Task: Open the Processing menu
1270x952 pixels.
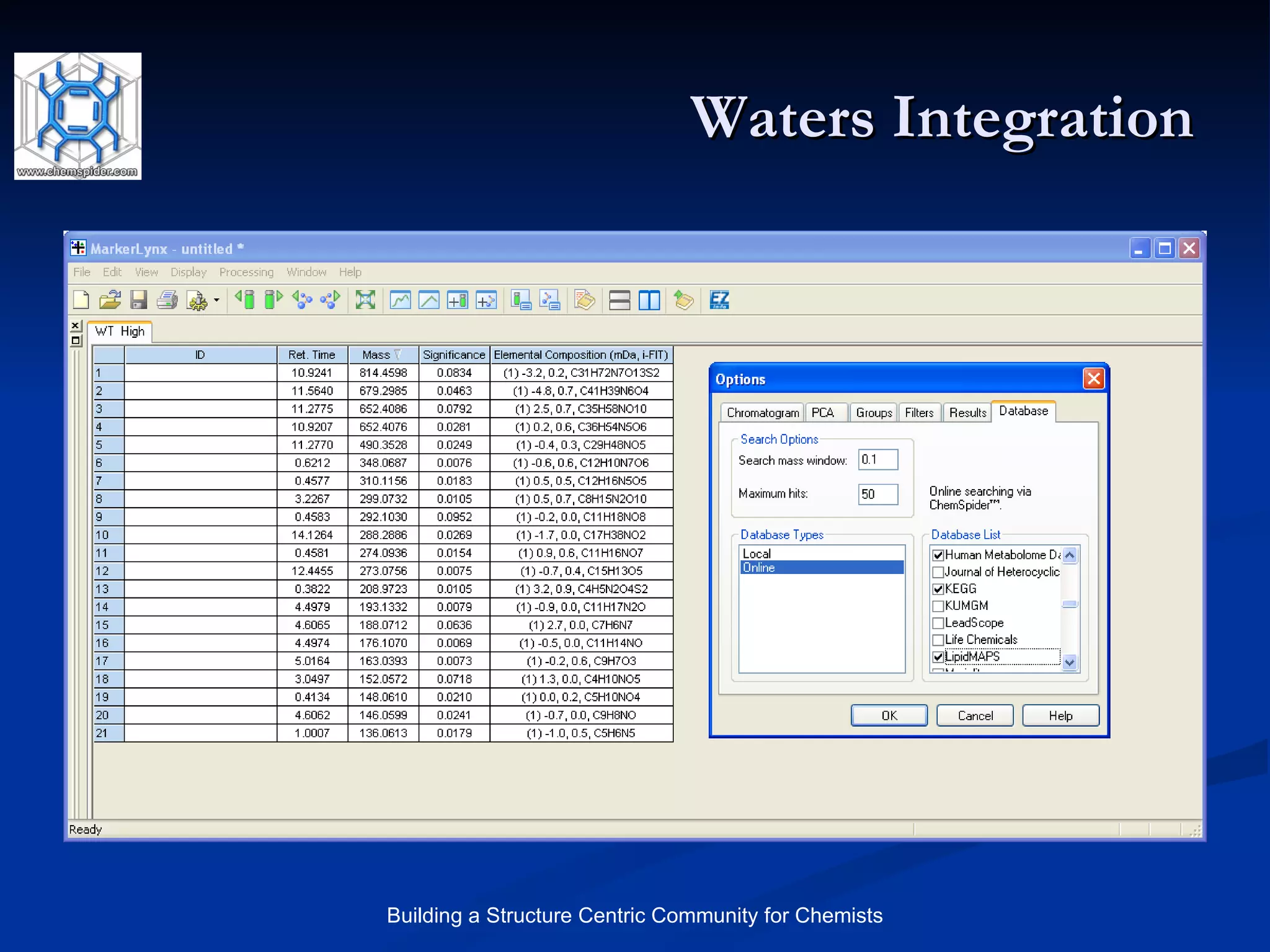Action: (x=246, y=272)
